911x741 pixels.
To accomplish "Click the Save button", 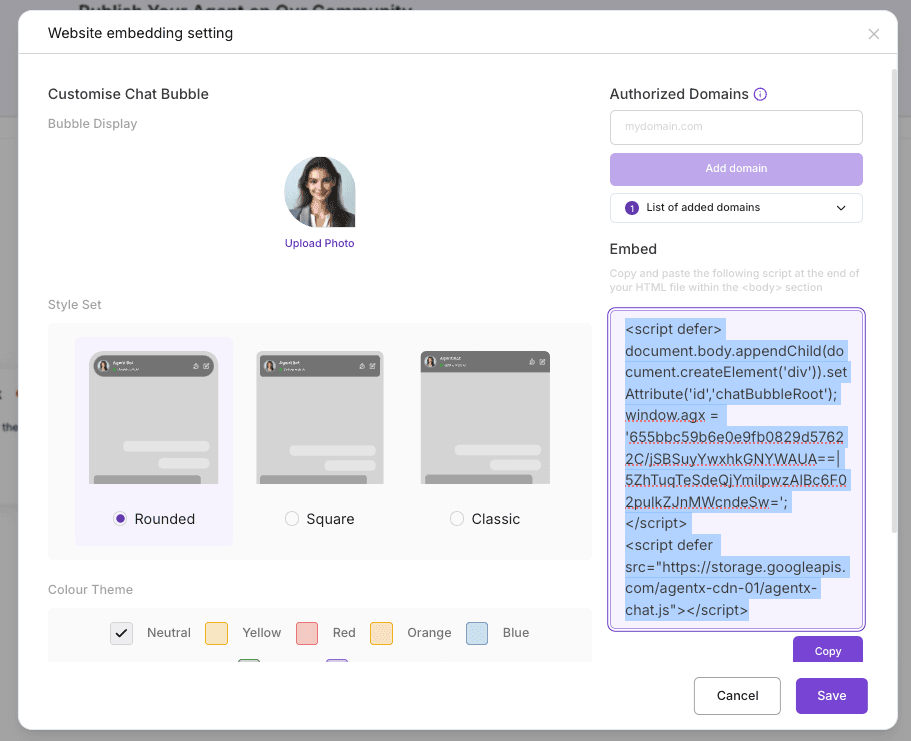I will (x=831, y=696).
